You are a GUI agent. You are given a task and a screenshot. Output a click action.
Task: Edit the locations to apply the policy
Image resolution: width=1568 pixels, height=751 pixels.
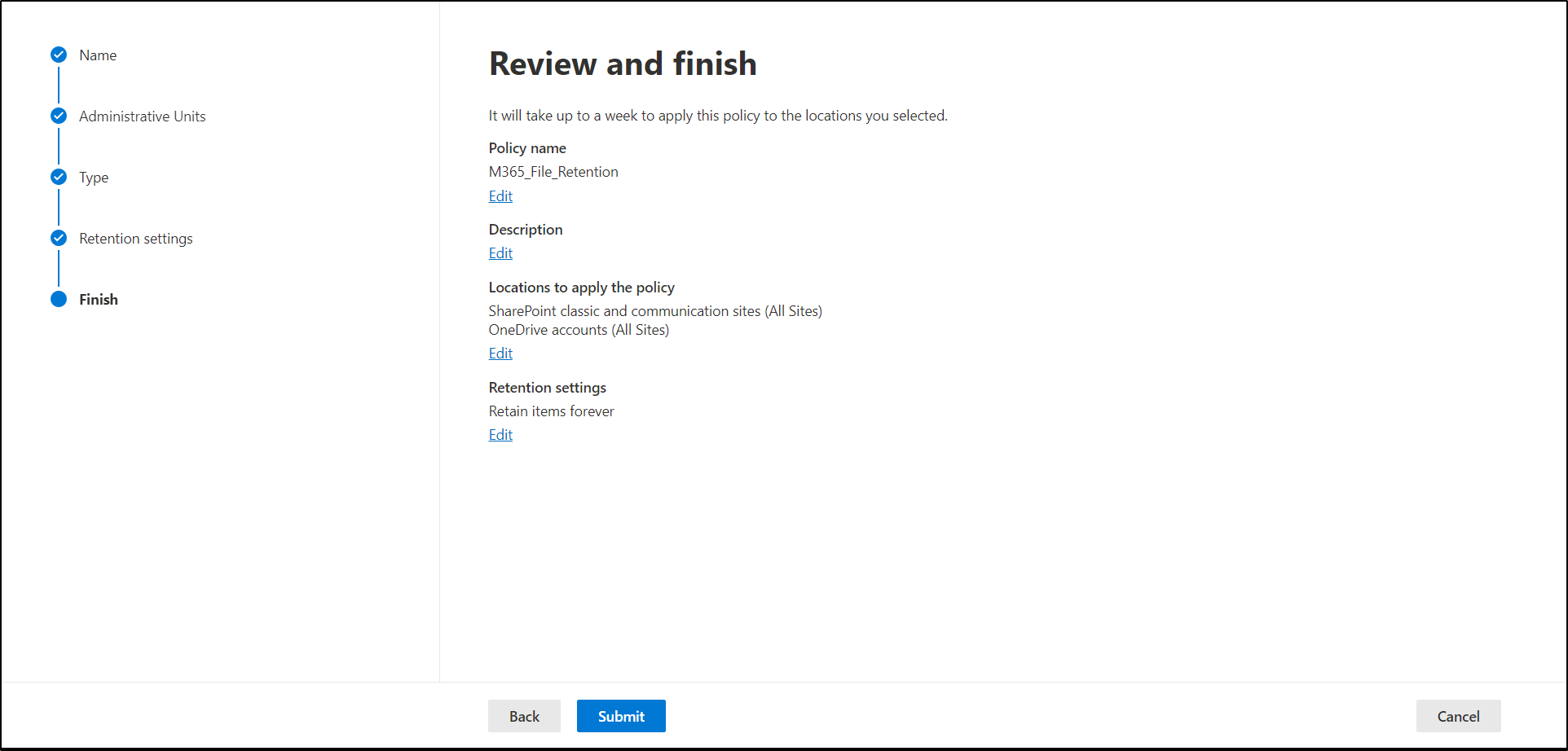pyautogui.click(x=500, y=354)
